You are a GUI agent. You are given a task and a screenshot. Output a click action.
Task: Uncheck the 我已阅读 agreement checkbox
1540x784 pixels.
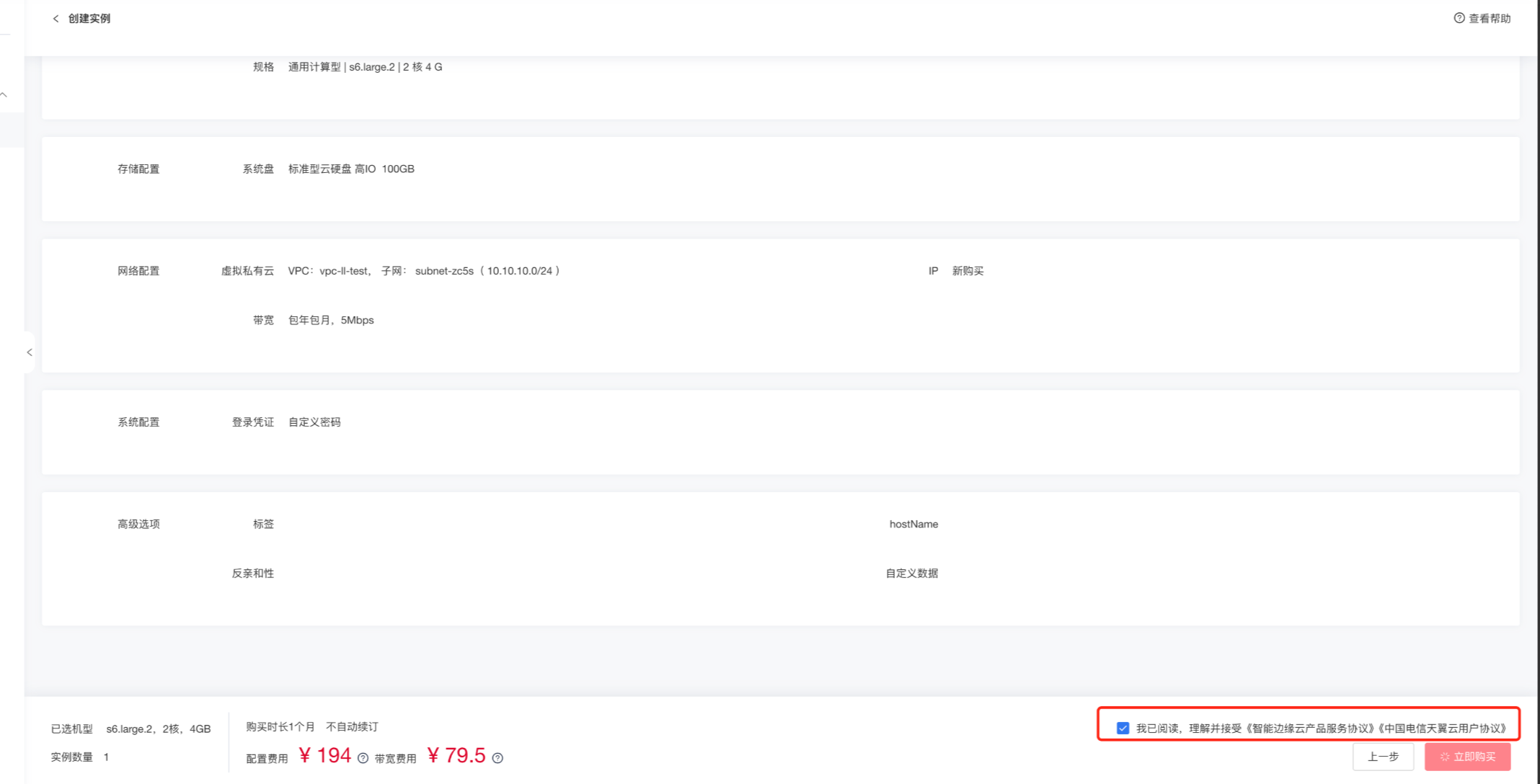(x=1123, y=728)
